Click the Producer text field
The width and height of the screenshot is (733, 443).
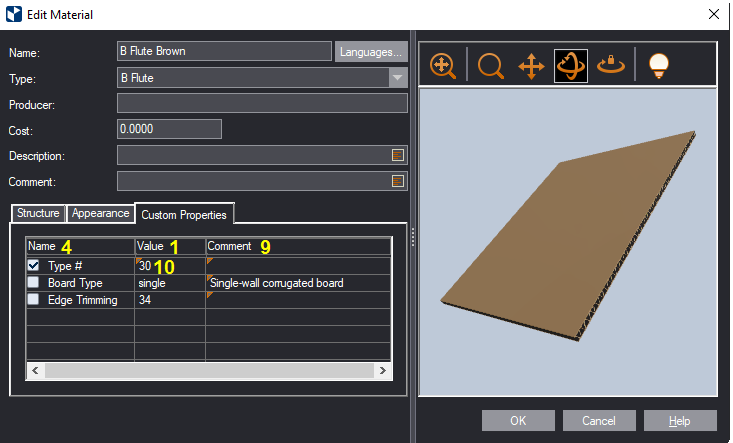262,103
